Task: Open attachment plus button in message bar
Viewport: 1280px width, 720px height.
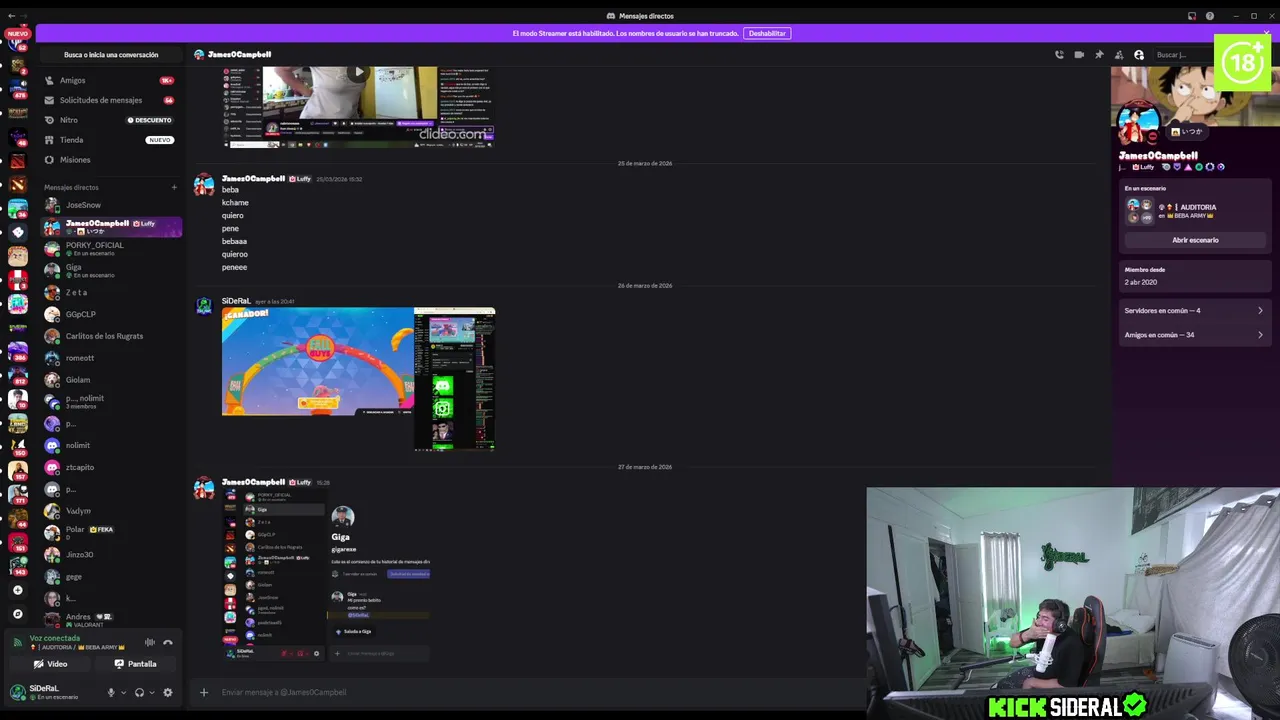Action: (204, 692)
